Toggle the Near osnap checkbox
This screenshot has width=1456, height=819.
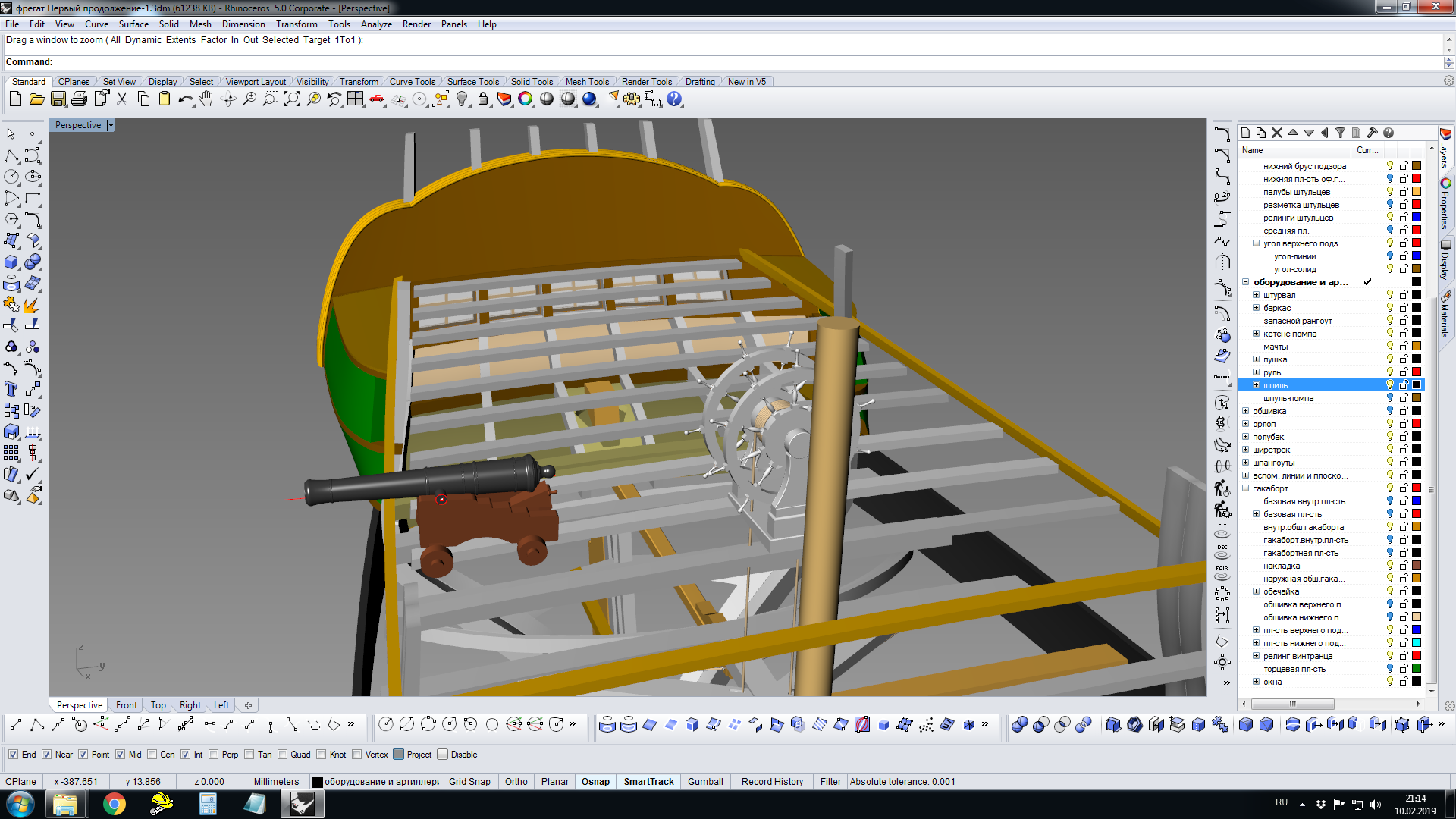pyautogui.click(x=47, y=755)
